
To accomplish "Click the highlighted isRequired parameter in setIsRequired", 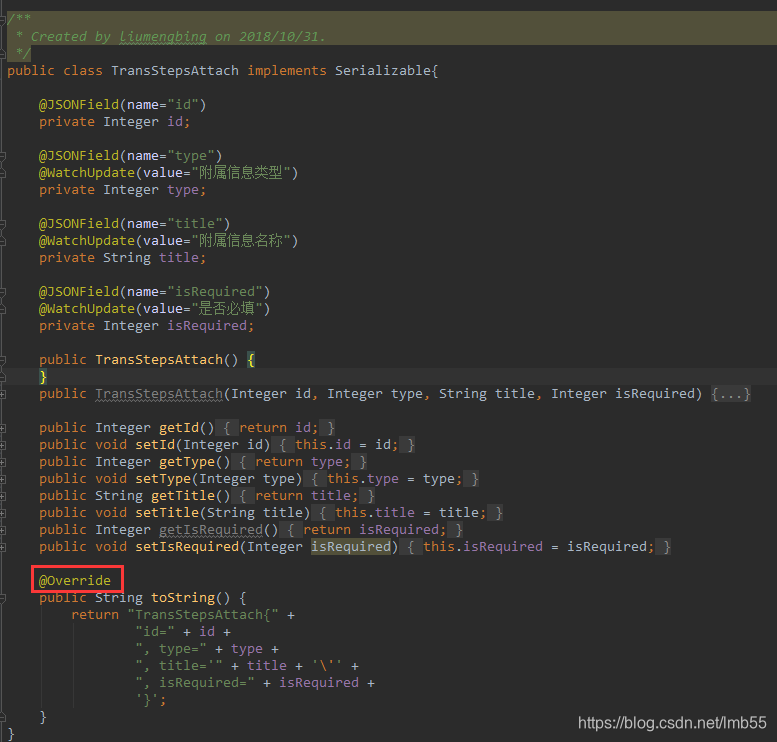I will pyautogui.click(x=351, y=547).
